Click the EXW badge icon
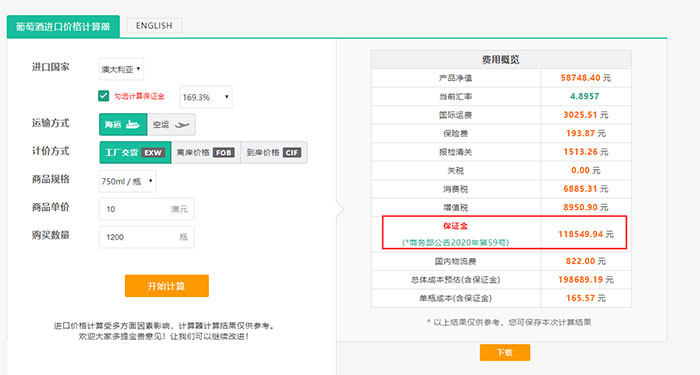This screenshot has height=375, width=700. (153, 153)
